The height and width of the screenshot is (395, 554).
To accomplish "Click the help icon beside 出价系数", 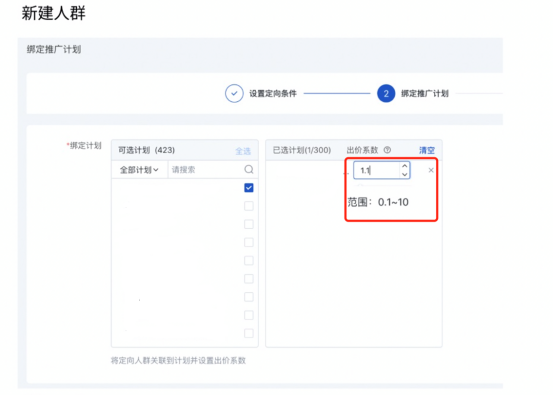I will (387, 150).
